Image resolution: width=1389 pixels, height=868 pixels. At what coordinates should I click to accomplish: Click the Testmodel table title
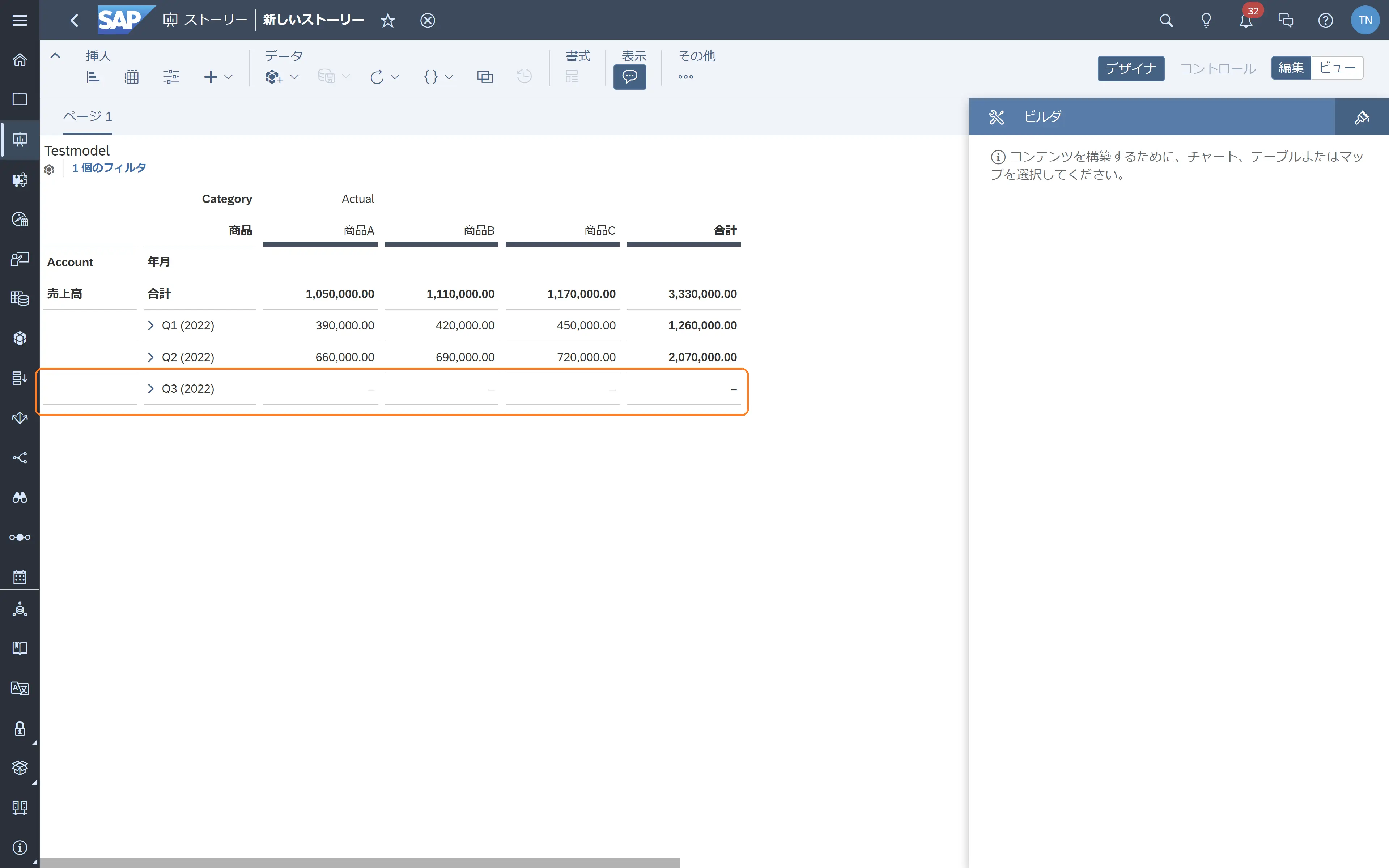[x=77, y=150]
